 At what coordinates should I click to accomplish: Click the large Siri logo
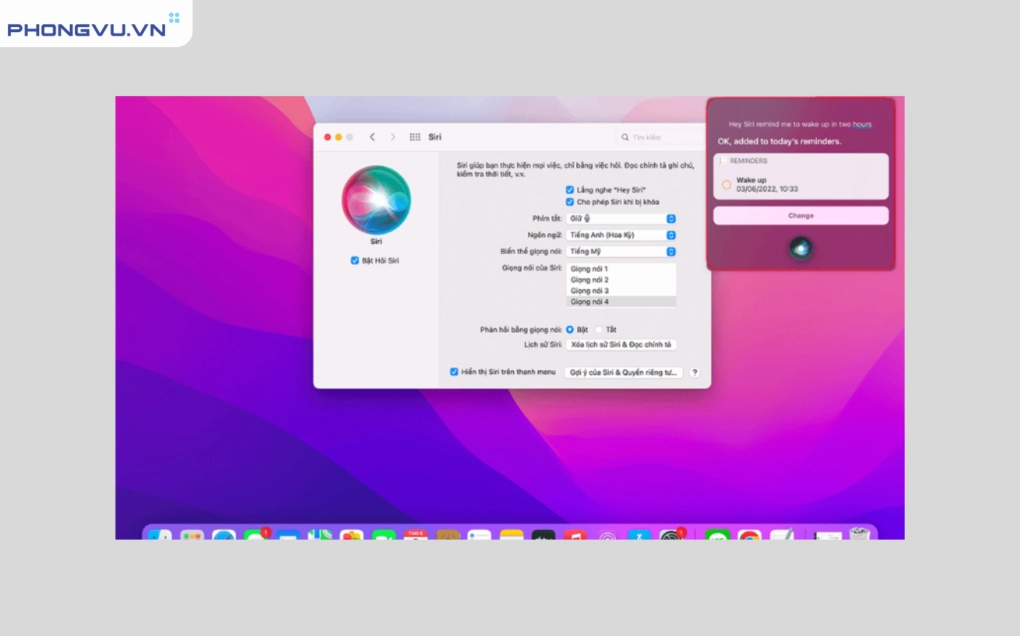376,199
